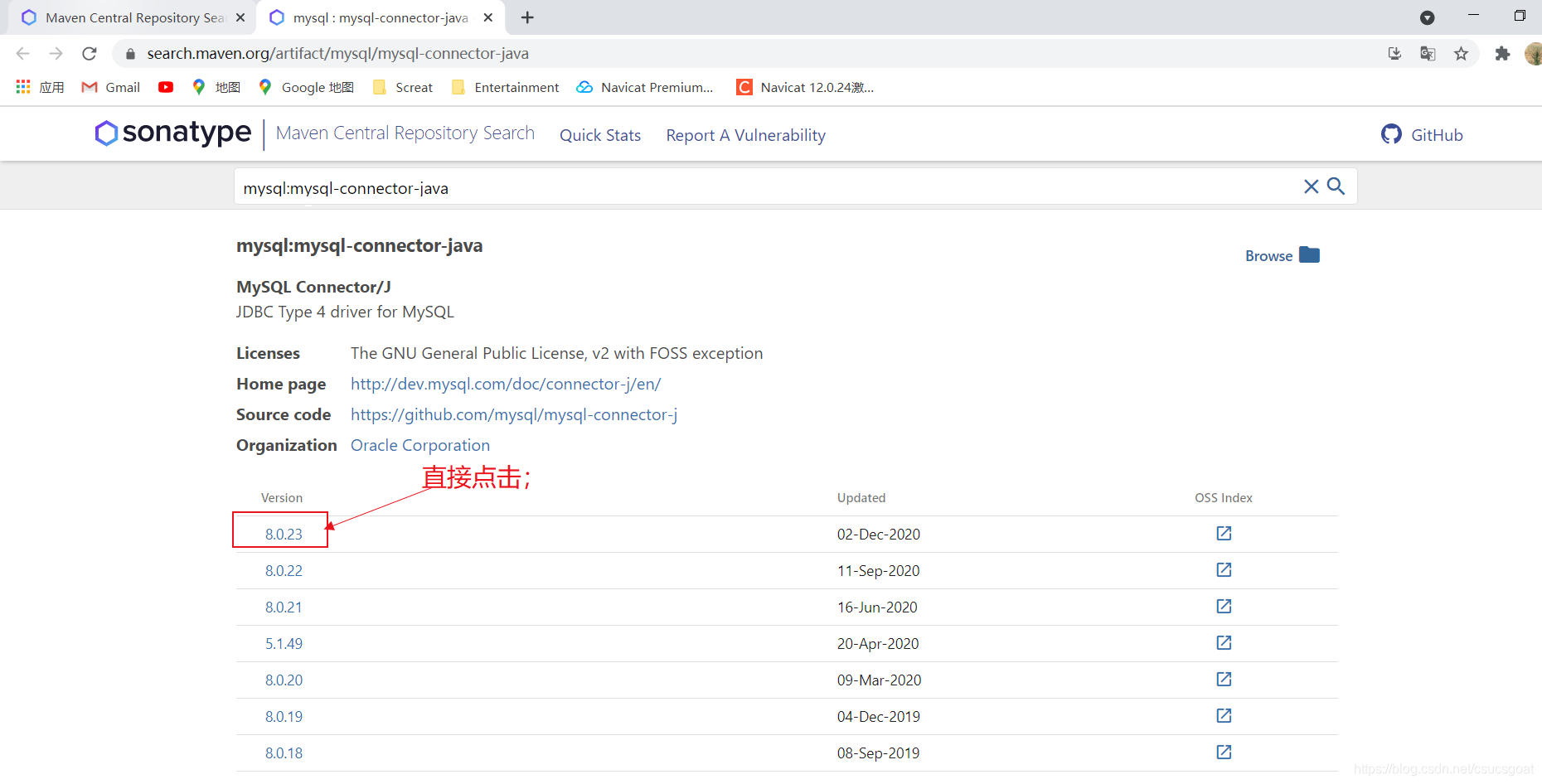The image size is (1542, 784).
Task: Open a new browser tab
Action: point(527,17)
